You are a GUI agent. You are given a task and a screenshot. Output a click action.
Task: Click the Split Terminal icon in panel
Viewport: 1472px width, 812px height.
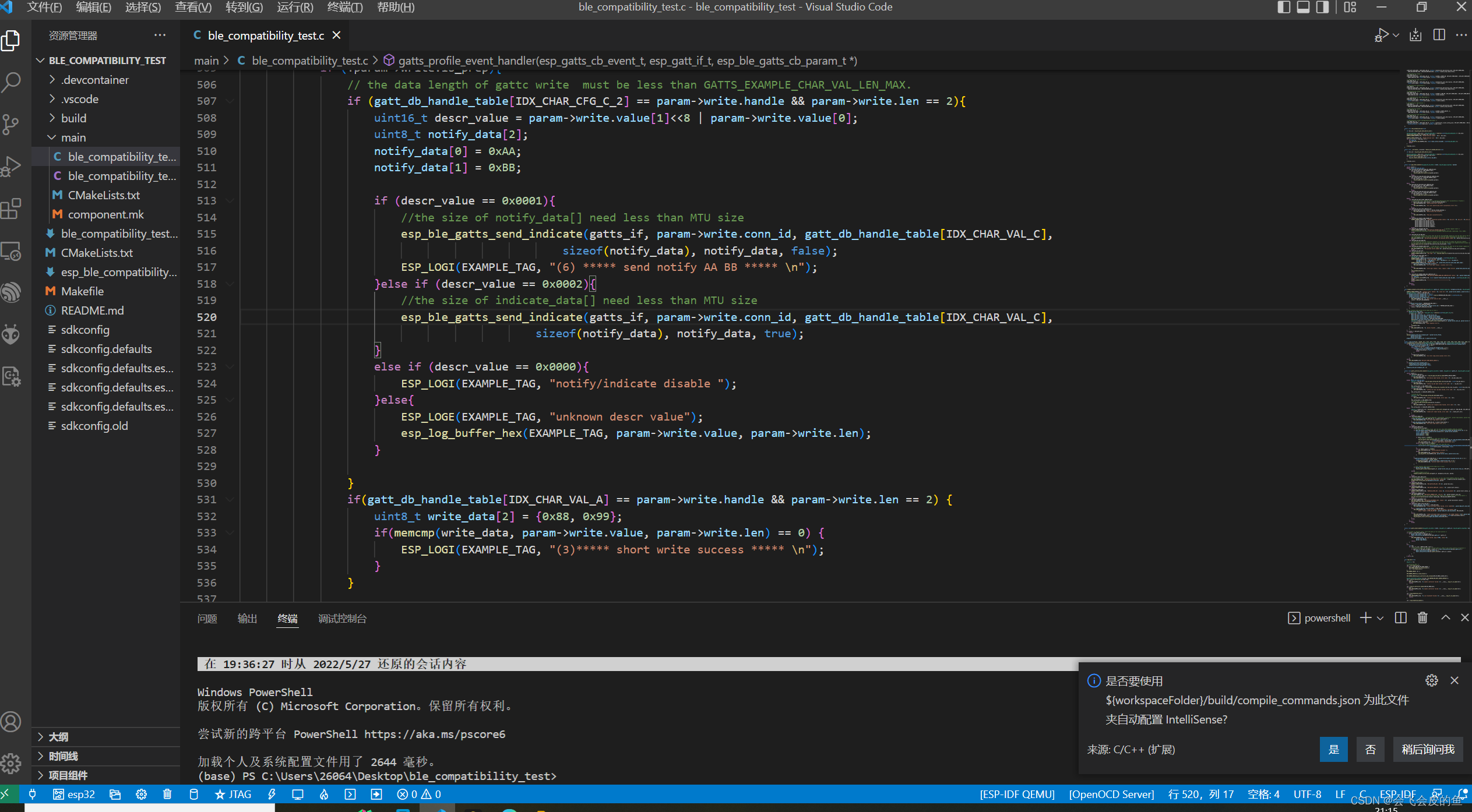click(1401, 618)
